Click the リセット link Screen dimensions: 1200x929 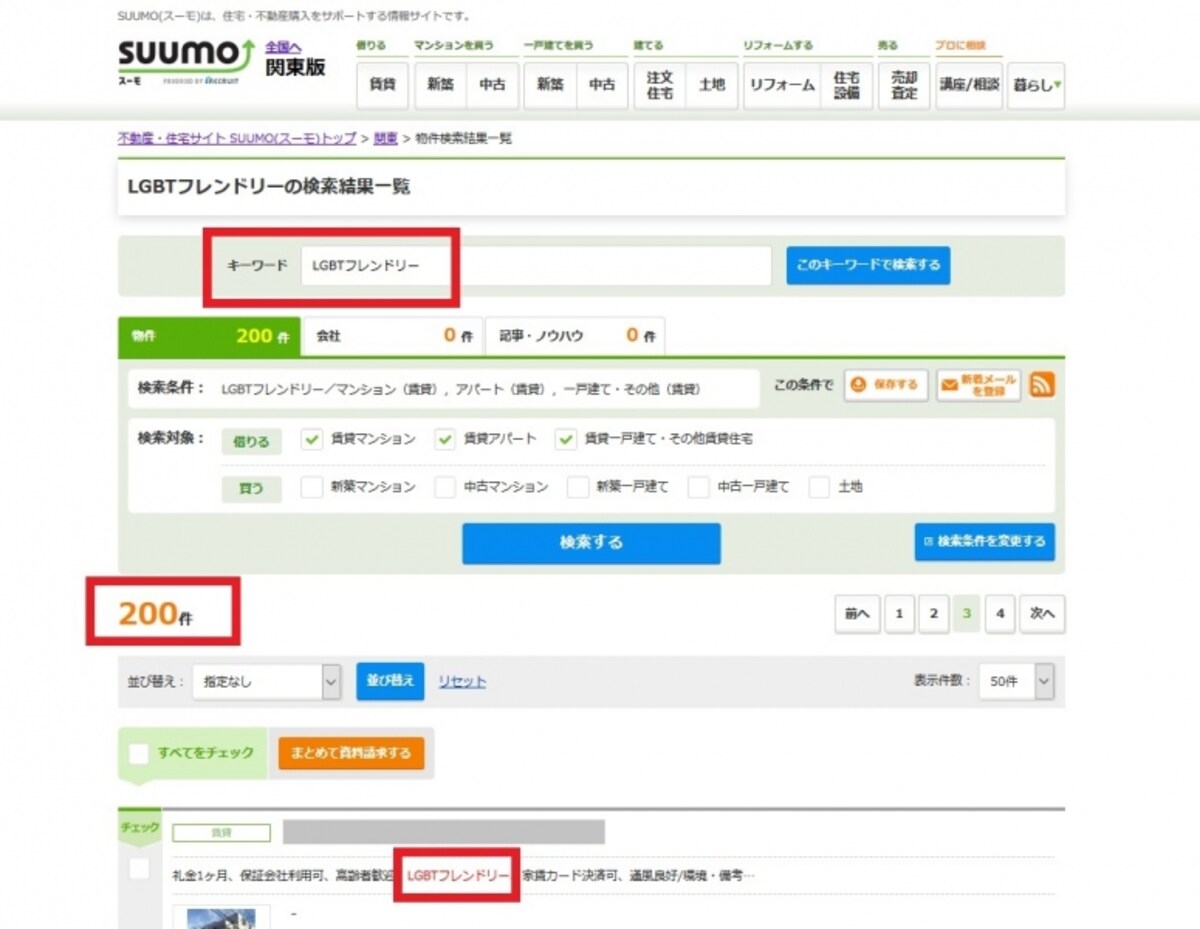462,681
